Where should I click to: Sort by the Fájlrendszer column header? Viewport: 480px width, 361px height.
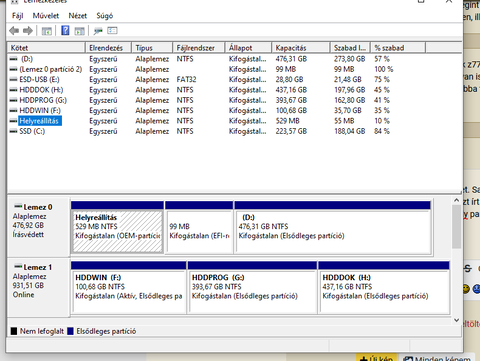tap(199, 48)
